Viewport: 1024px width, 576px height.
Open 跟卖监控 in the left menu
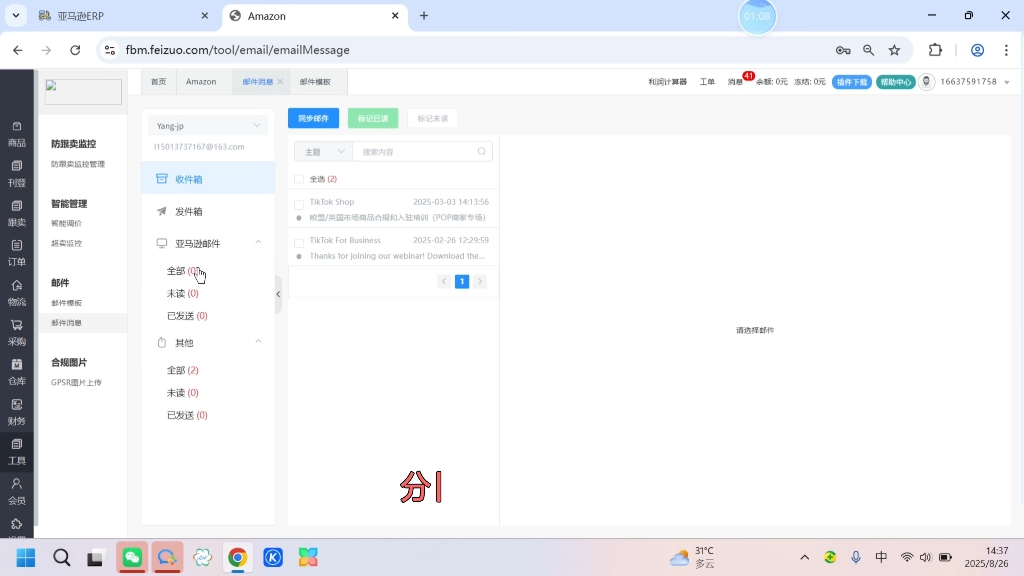tap(67, 243)
